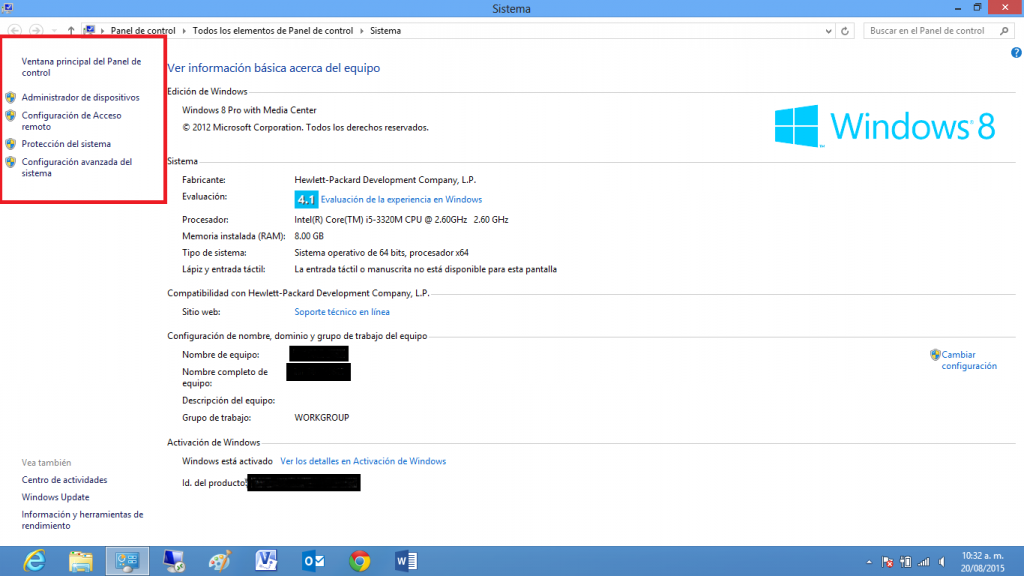This screenshot has width=1024, height=576.
Task: Open Microsoft Word from the taskbar
Action: tap(406, 561)
